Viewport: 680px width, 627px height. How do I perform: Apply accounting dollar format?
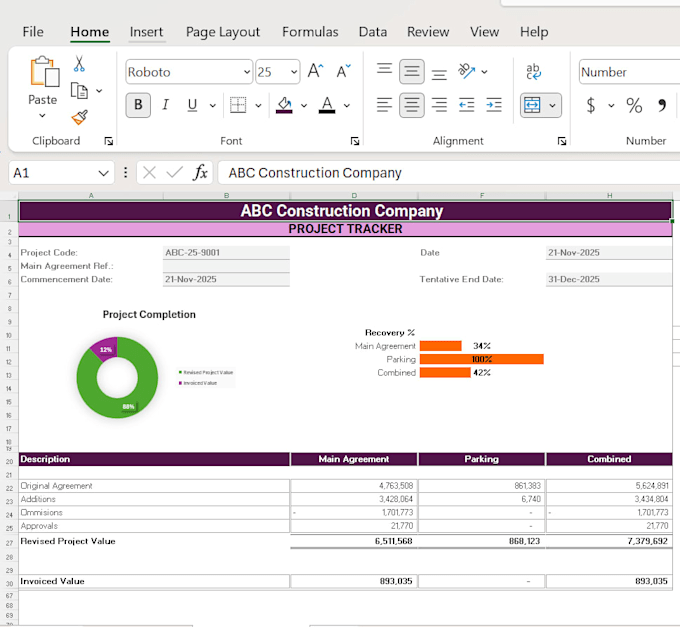tap(591, 105)
